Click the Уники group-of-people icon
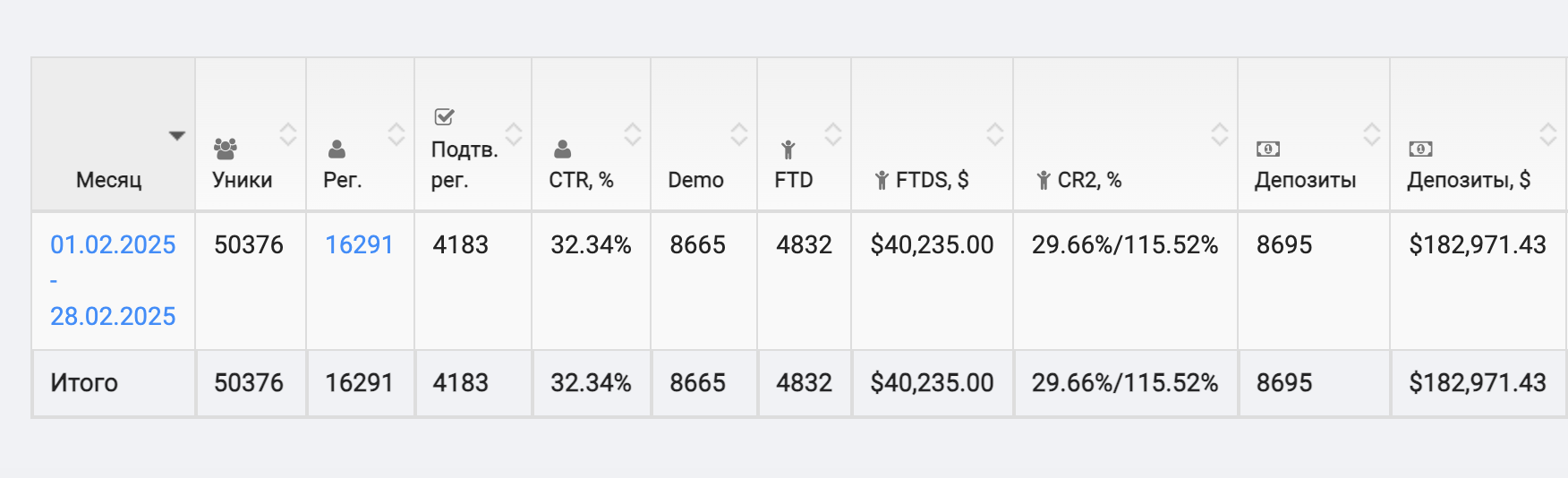Screen dimensions: 1568x478 tap(226, 149)
